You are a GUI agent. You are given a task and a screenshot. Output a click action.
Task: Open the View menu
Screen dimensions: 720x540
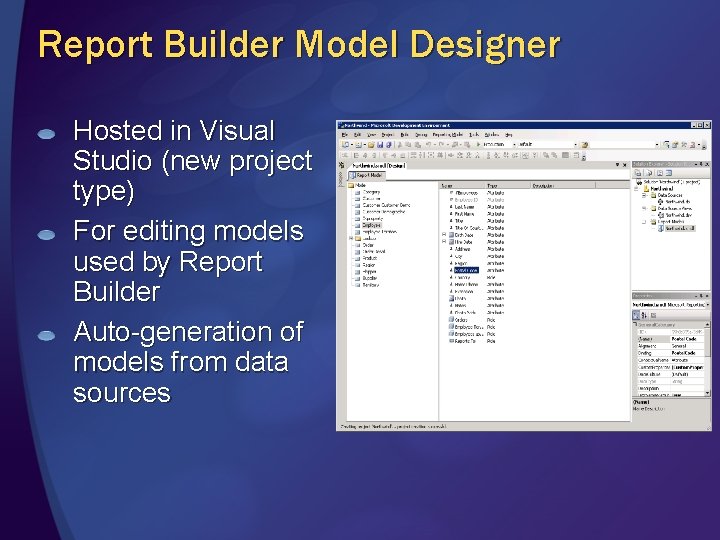pyautogui.click(x=372, y=135)
